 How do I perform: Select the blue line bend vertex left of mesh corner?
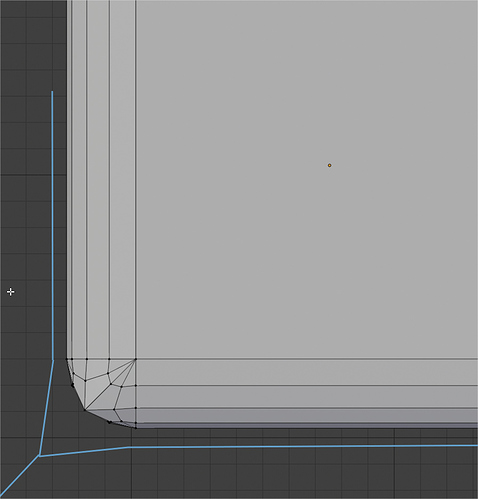click(53, 360)
